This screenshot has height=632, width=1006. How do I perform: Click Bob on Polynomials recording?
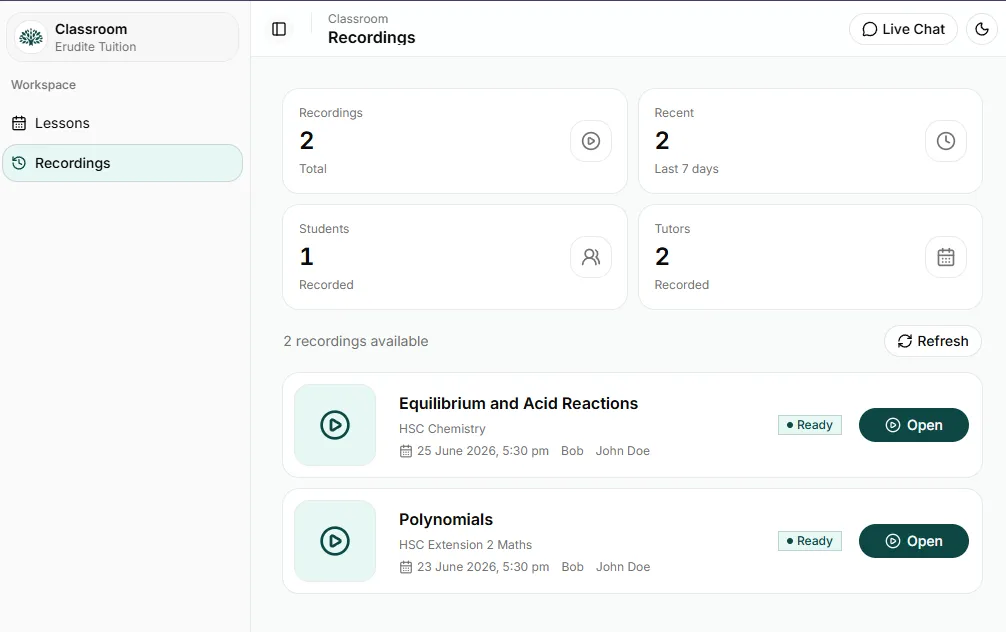(572, 567)
